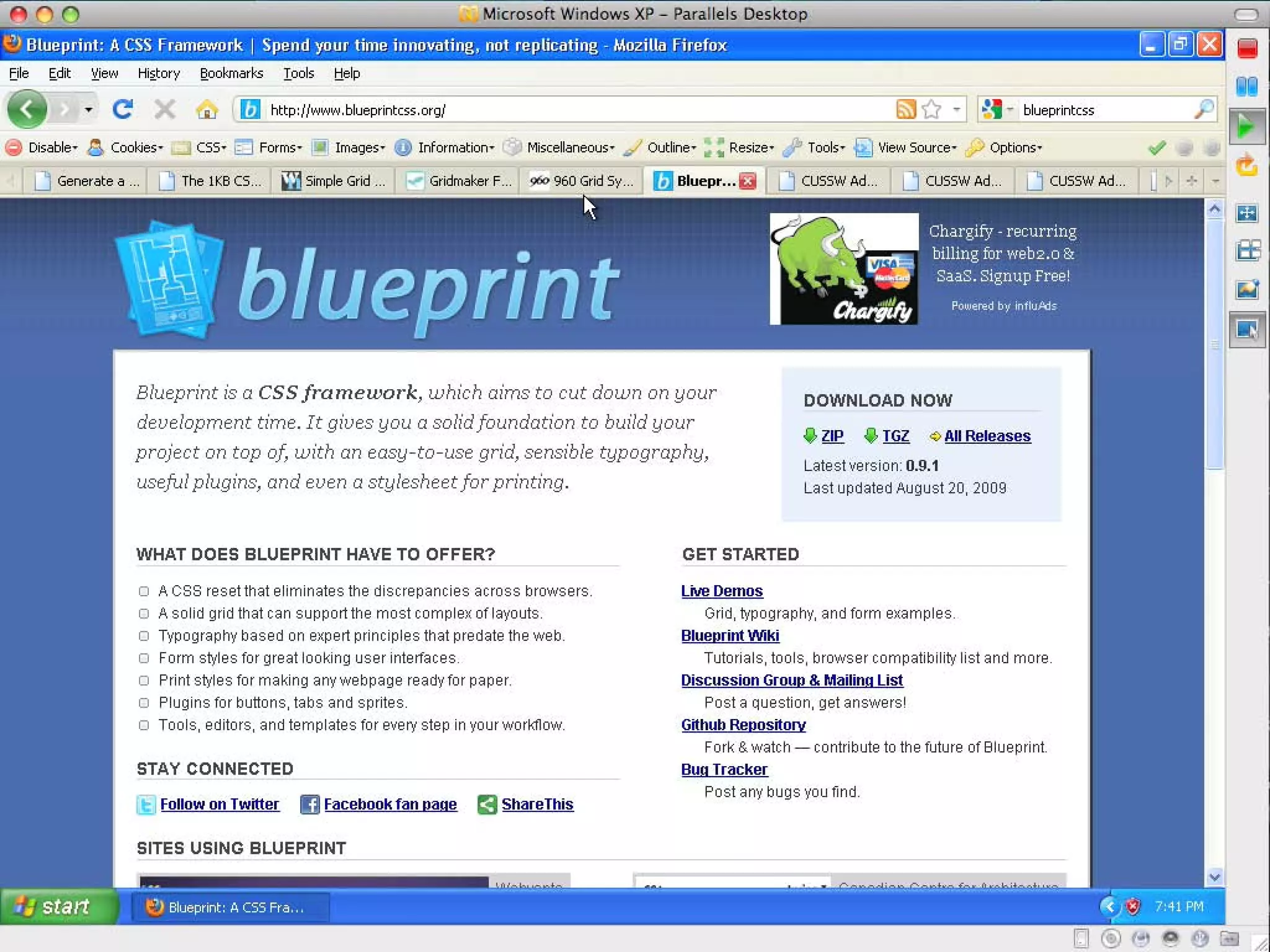
Task: Click the Twitter bird icon under Stay Connected
Action: pos(146,804)
